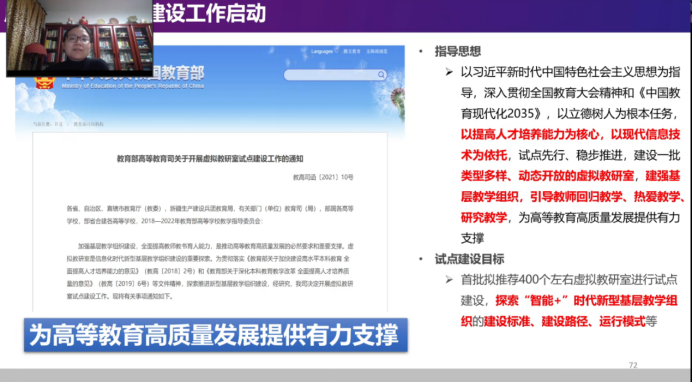Select the speaker's webcam video thumbnail

80,38
